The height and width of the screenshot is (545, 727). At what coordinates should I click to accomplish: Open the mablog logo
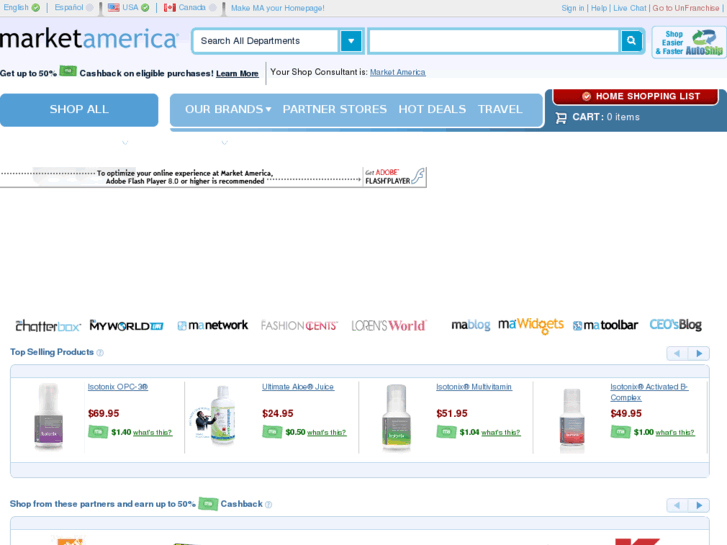[x=471, y=325]
